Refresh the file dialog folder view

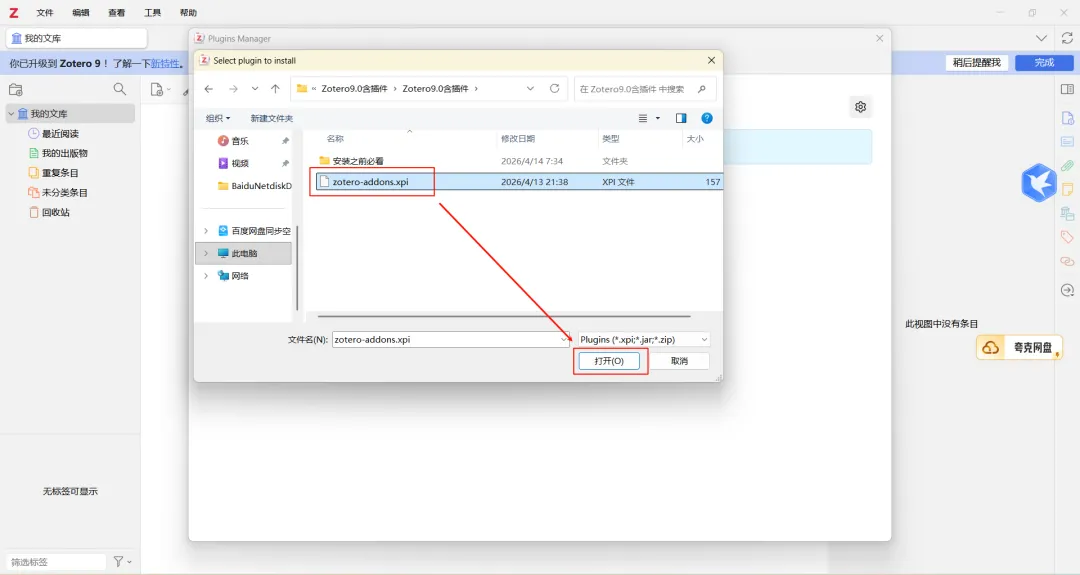click(554, 89)
